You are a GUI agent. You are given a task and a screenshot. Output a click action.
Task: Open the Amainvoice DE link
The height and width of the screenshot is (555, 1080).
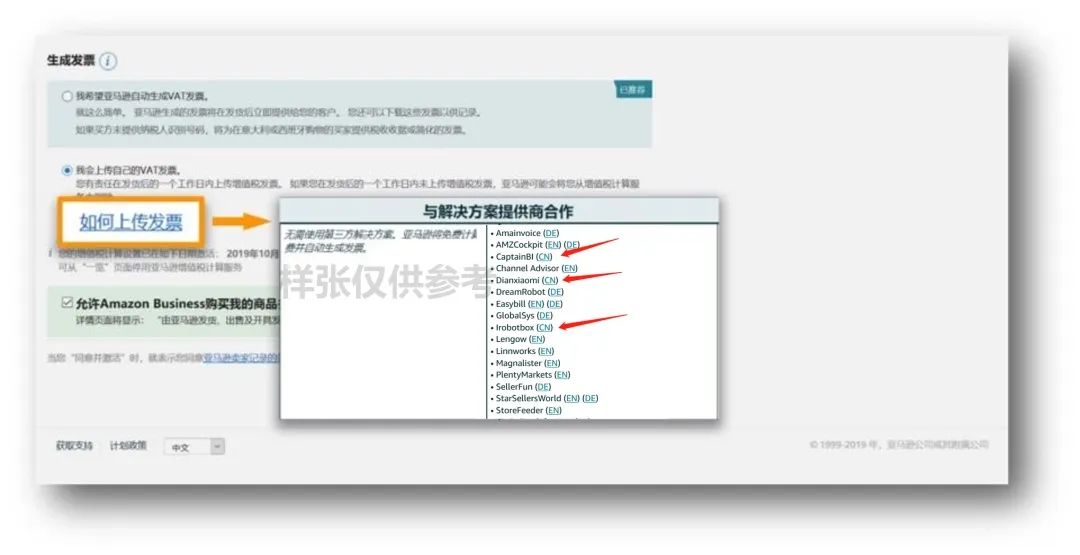coord(551,233)
